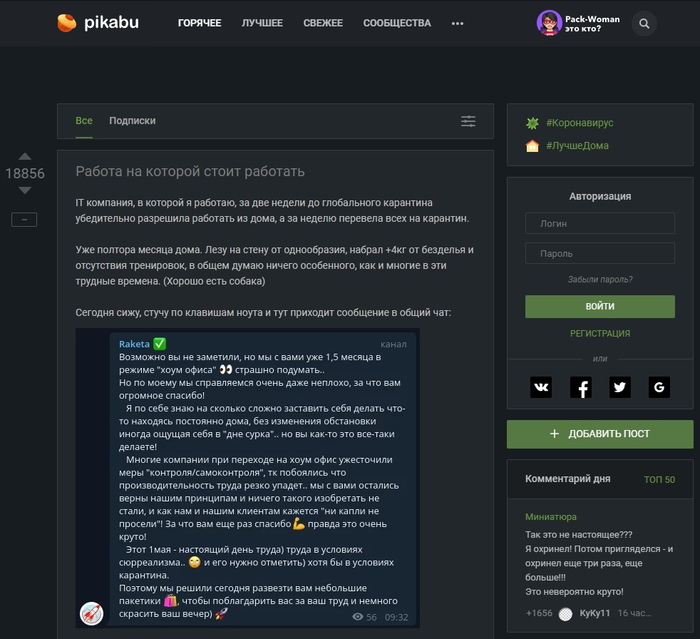Click the Pikabu logo icon

pos(67,23)
